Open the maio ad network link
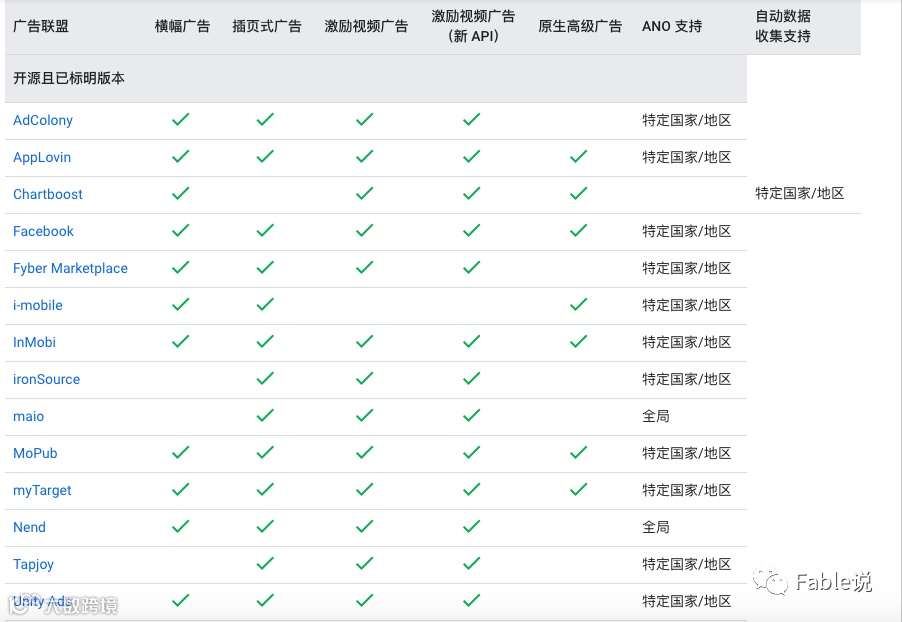 coord(28,416)
